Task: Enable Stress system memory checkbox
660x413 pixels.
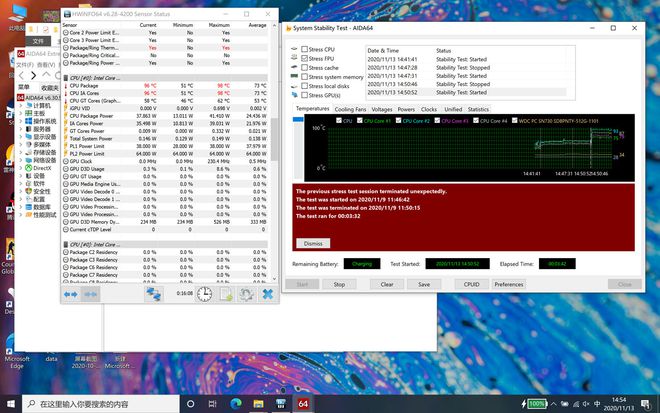Action: (304, 77)
